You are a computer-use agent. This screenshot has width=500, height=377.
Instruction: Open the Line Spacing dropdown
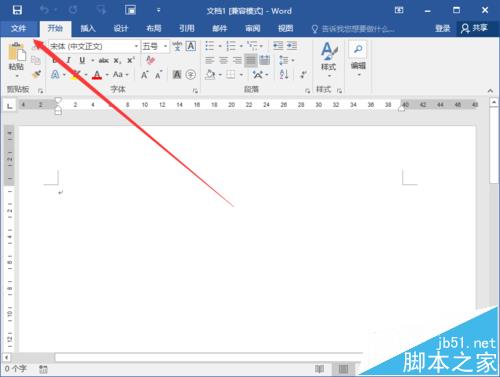(x=287, y=60)
